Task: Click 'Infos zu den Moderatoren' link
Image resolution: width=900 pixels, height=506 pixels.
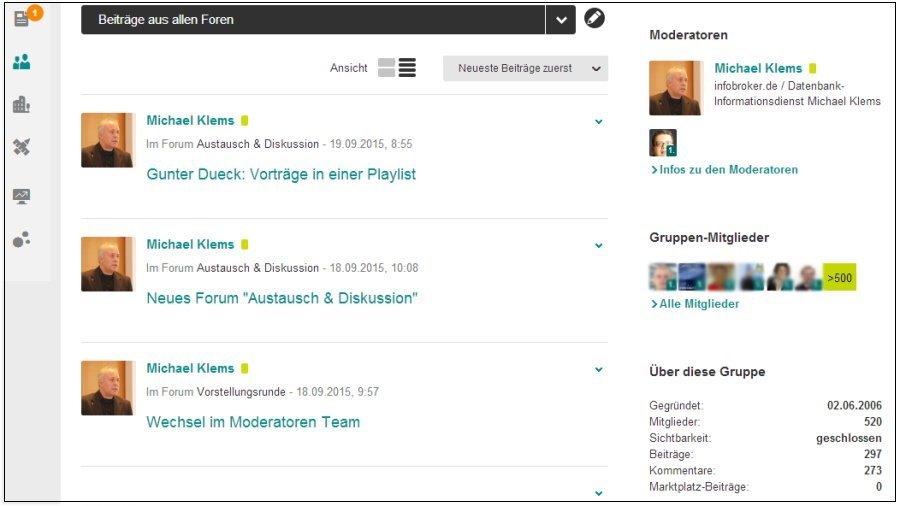Action: pyautogui.click(x=727, y=170)
